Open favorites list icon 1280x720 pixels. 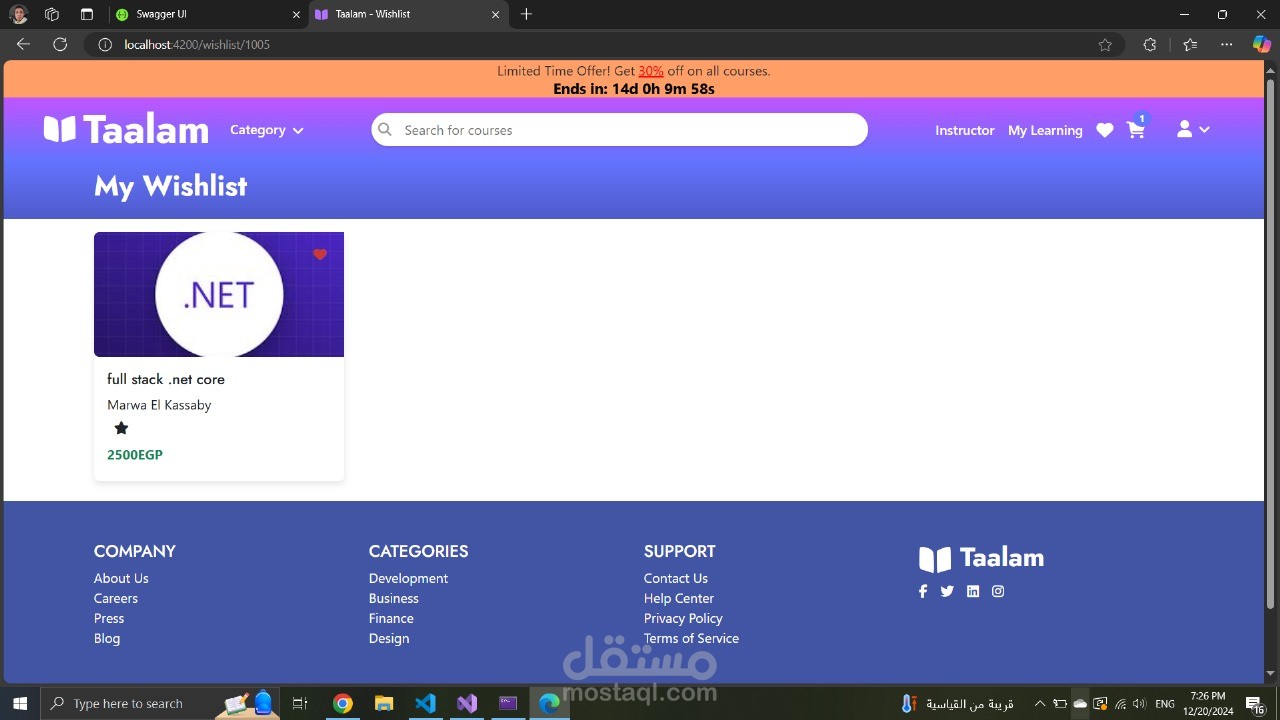(1189, 44)
